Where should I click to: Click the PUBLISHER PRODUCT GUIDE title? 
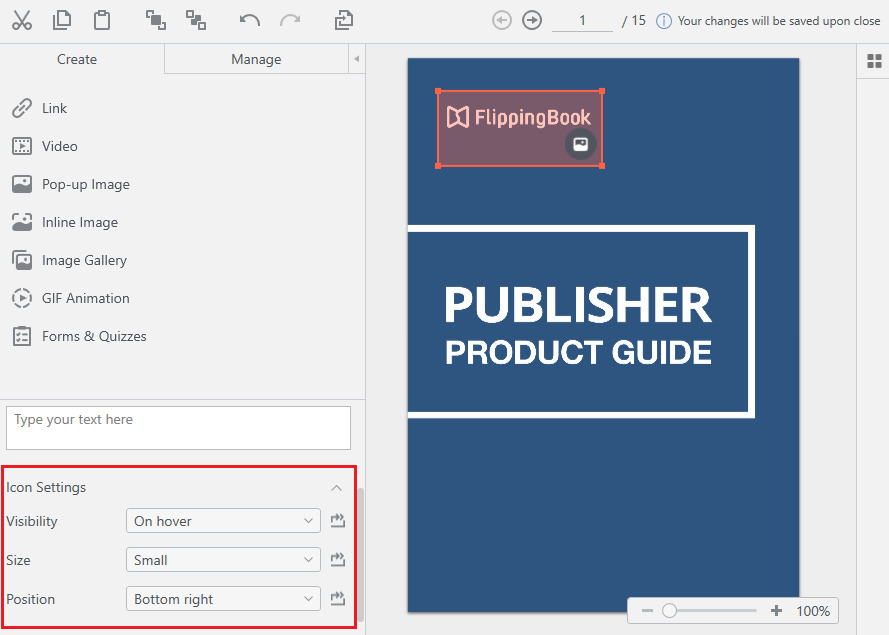coord(578,325)
